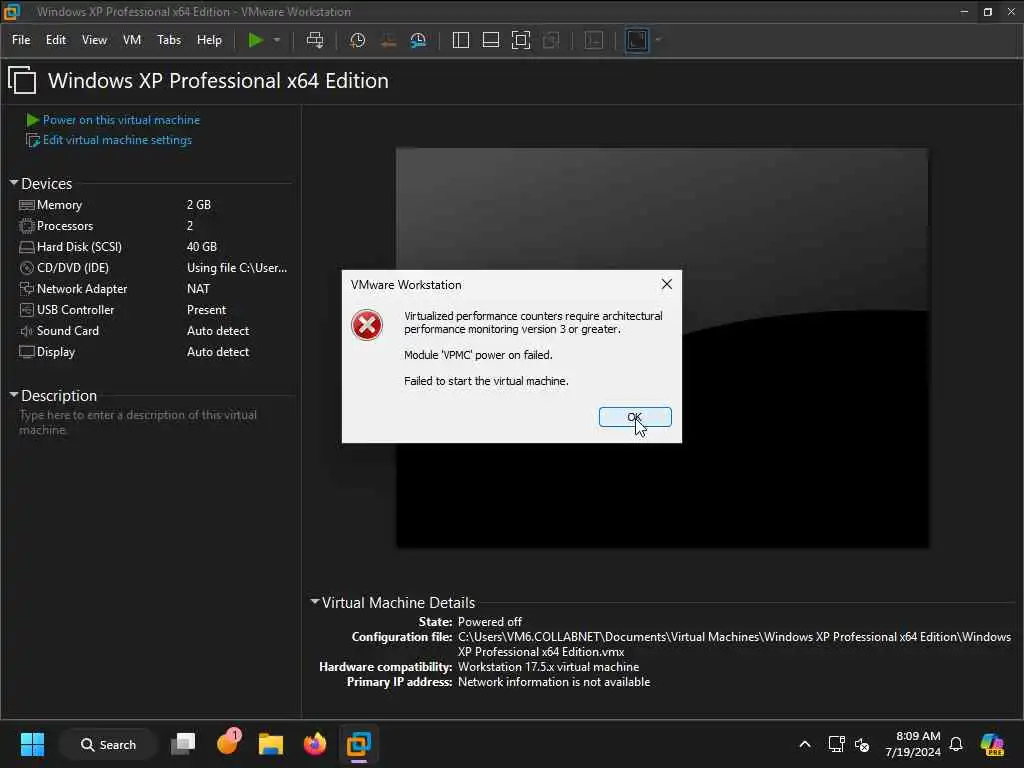Viewport: 1024px width, 768px height.
Task: Open the snapshot manager icon
Action: coord(418,40)
